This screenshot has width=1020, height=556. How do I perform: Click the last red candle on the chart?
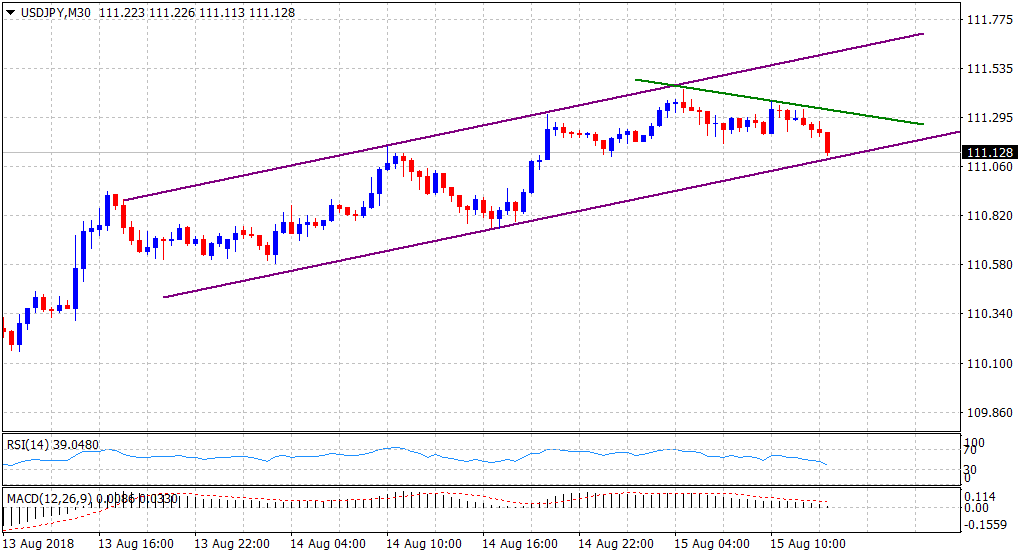[827, 142]
